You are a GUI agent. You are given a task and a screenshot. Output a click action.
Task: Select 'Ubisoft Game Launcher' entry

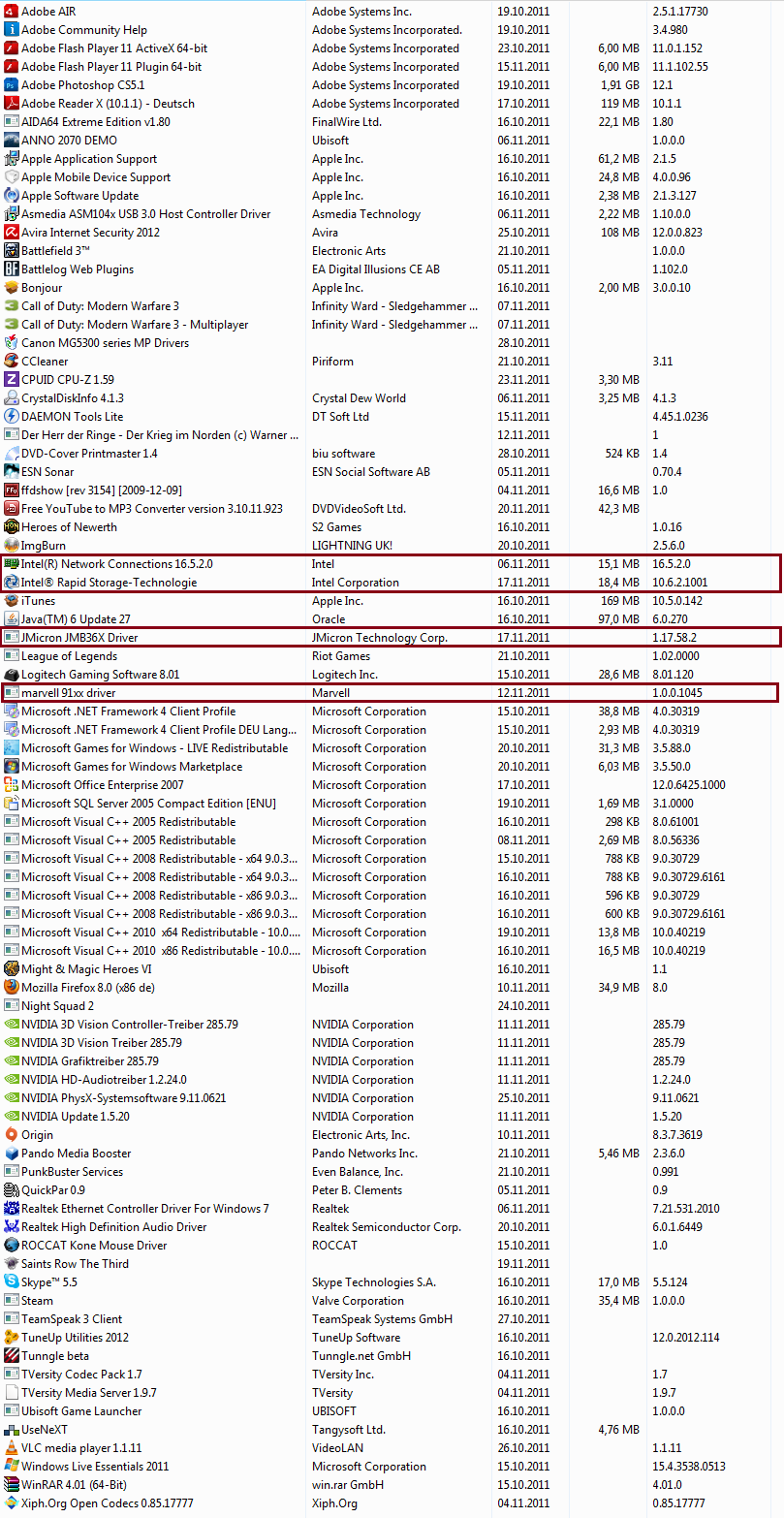[x=81, y=1411]
